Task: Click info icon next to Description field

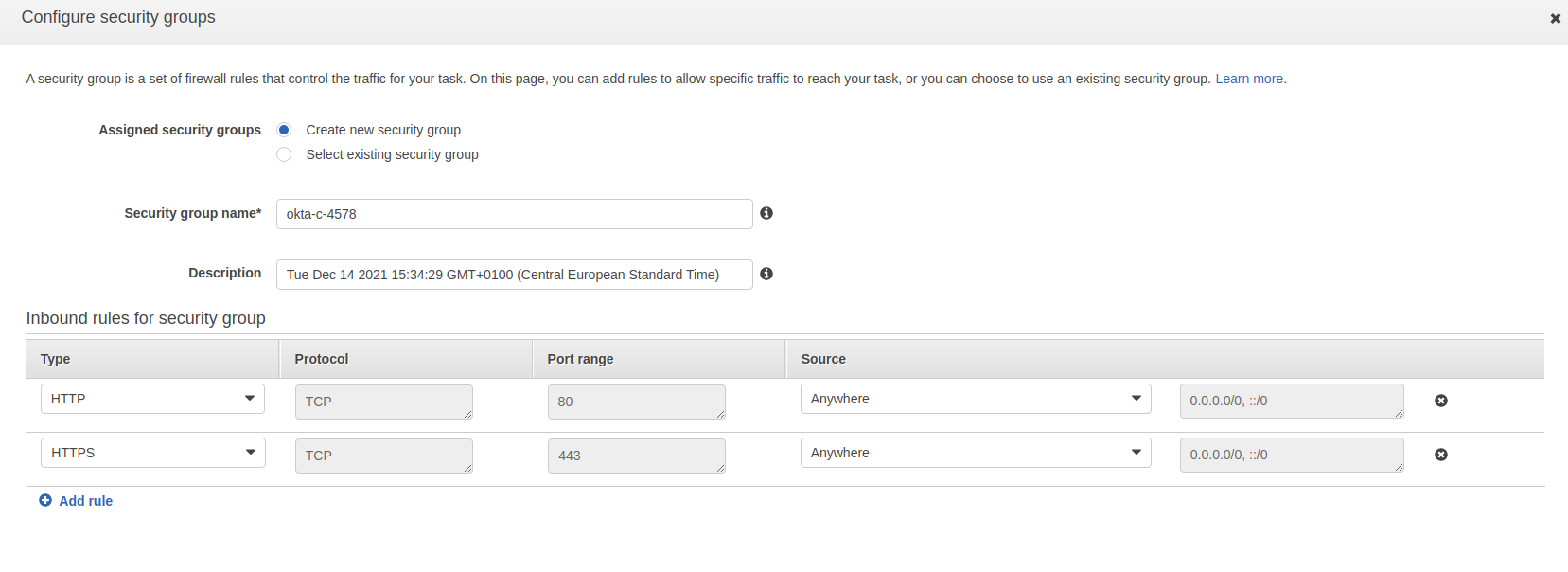Action: click(x=766, y=274)
